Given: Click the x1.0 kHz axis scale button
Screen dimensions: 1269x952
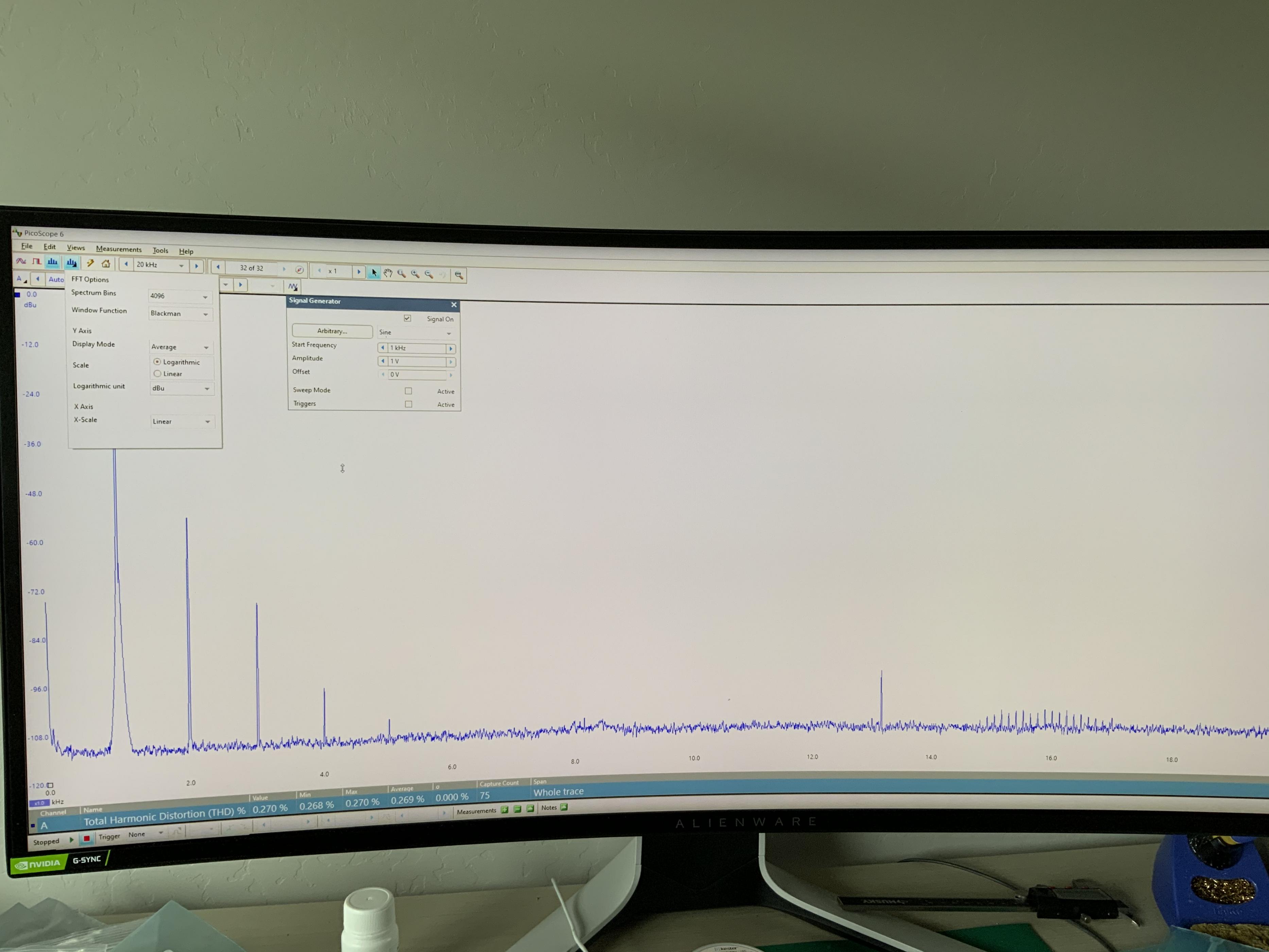Looking at the screenshot, I should [39, 803].
